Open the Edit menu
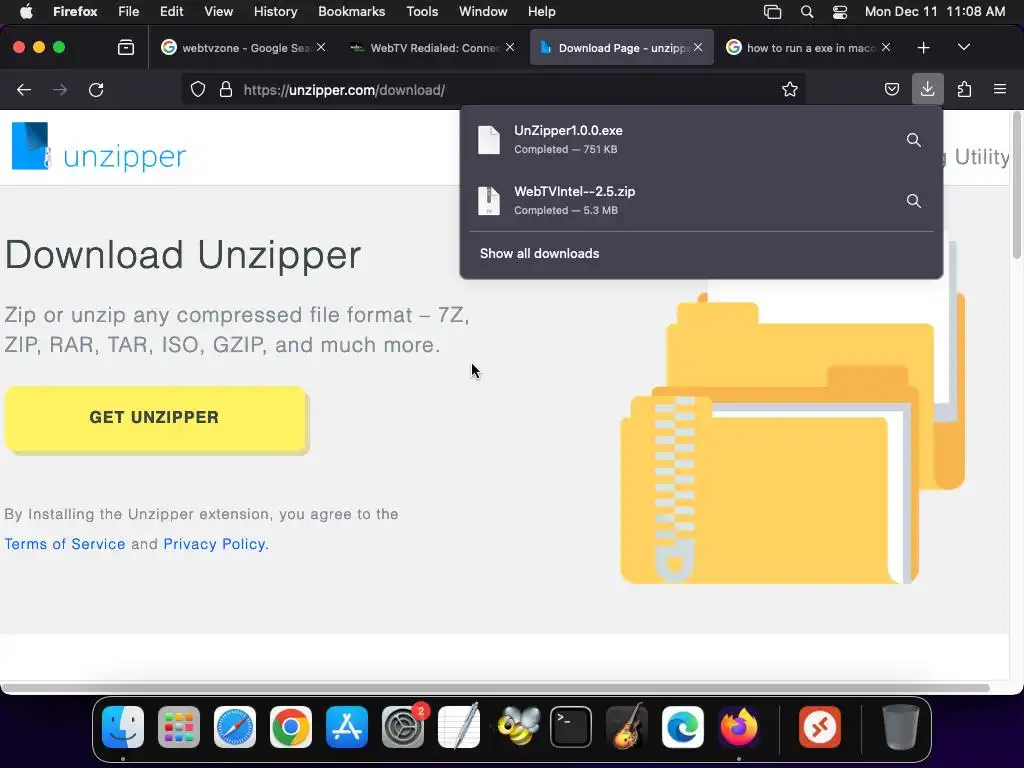Screen dimensions: 1024x768 pos(172,12)
